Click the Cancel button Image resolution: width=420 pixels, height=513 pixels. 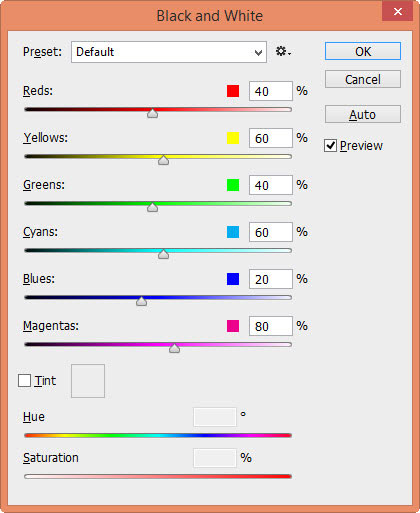(x=363, y=79)
